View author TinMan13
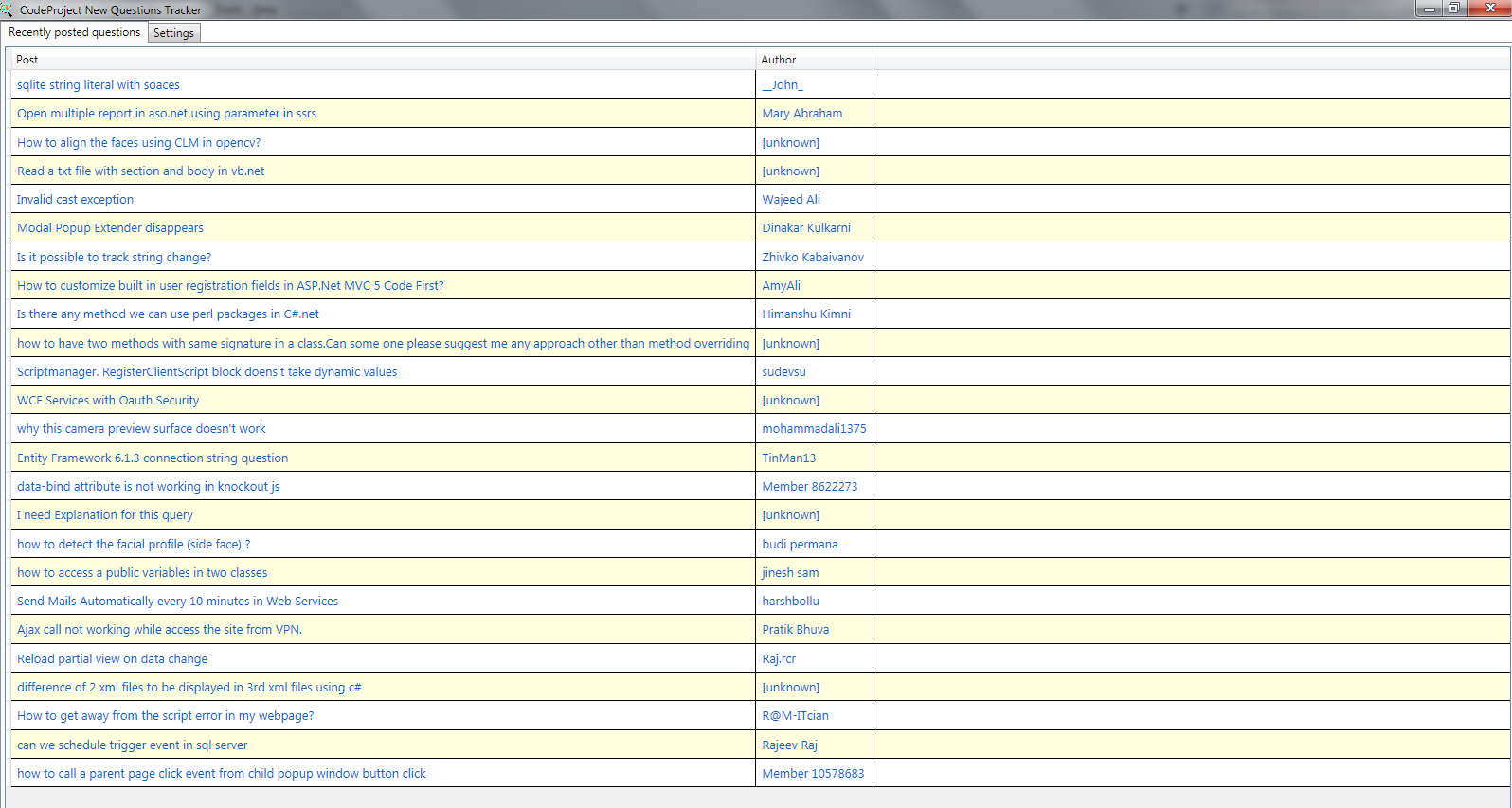The width and height of the screenshot is (1512, 808). click(789, 458)
